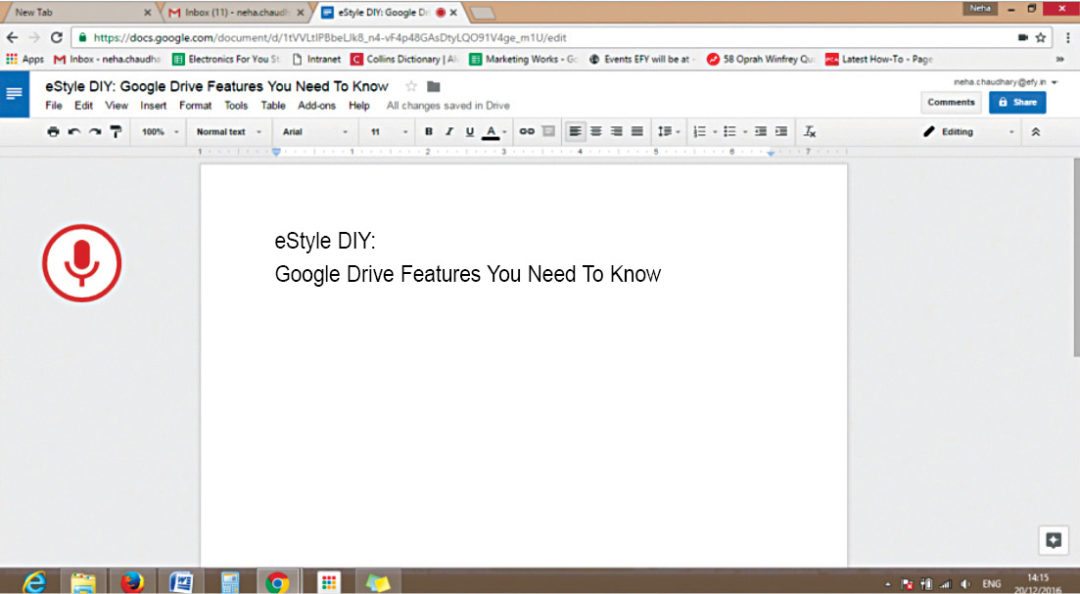Click the clear formatting icon
This screenshot has width=1080, height=594.
tap(810, 132)
